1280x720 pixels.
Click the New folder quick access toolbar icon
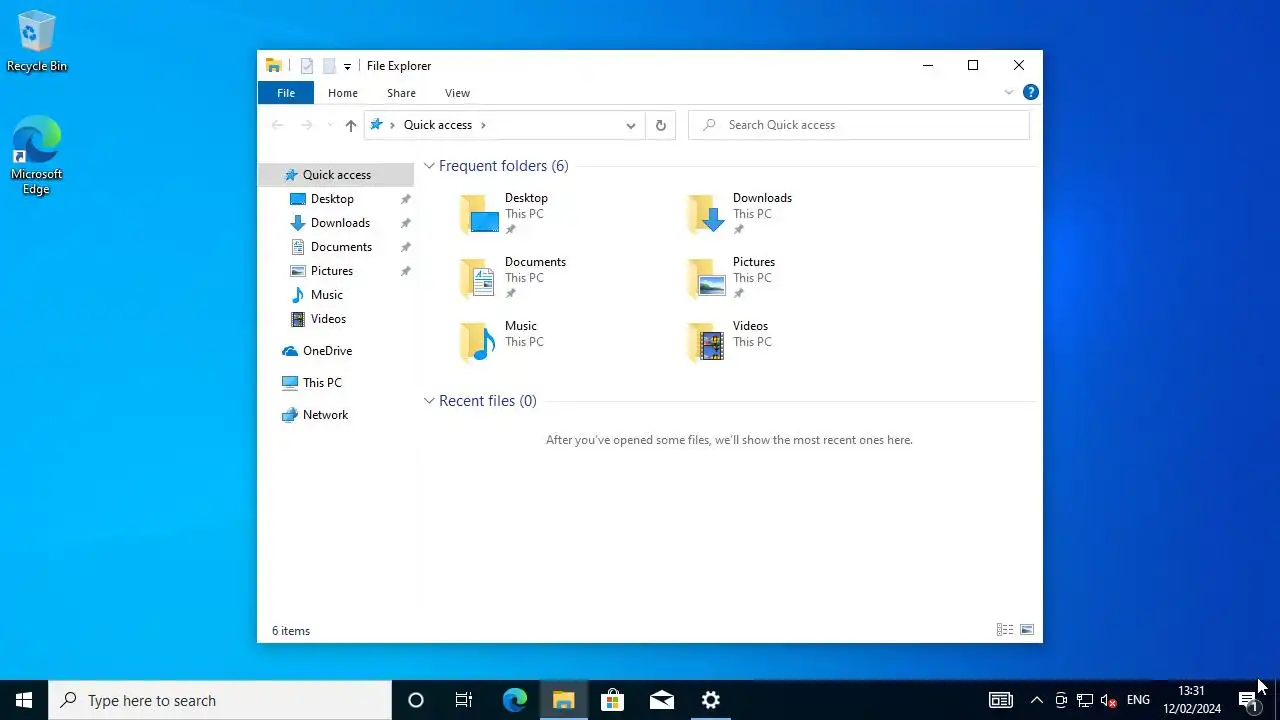(x=329, y=66)
